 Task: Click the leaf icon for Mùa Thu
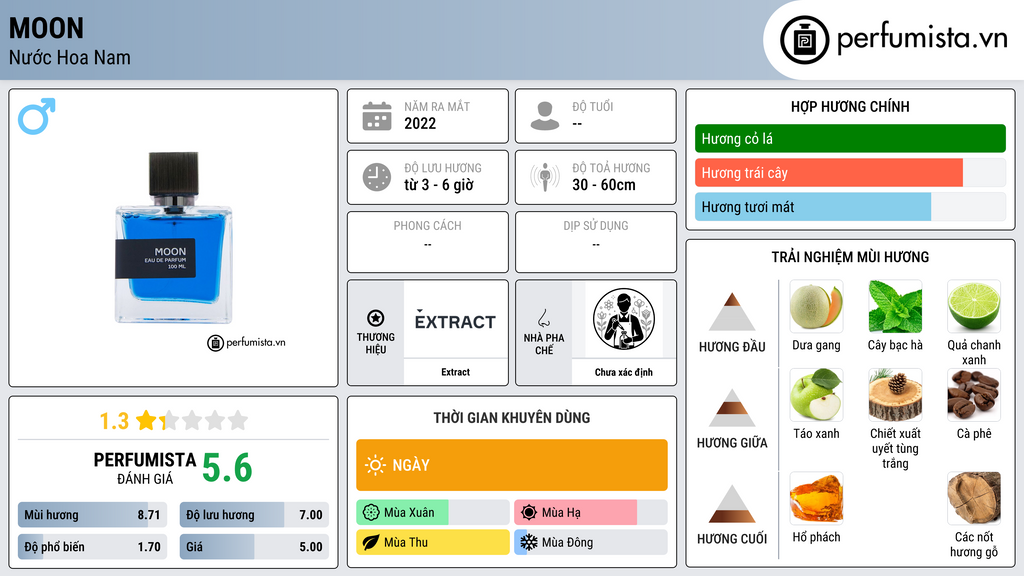coord(371,542)
